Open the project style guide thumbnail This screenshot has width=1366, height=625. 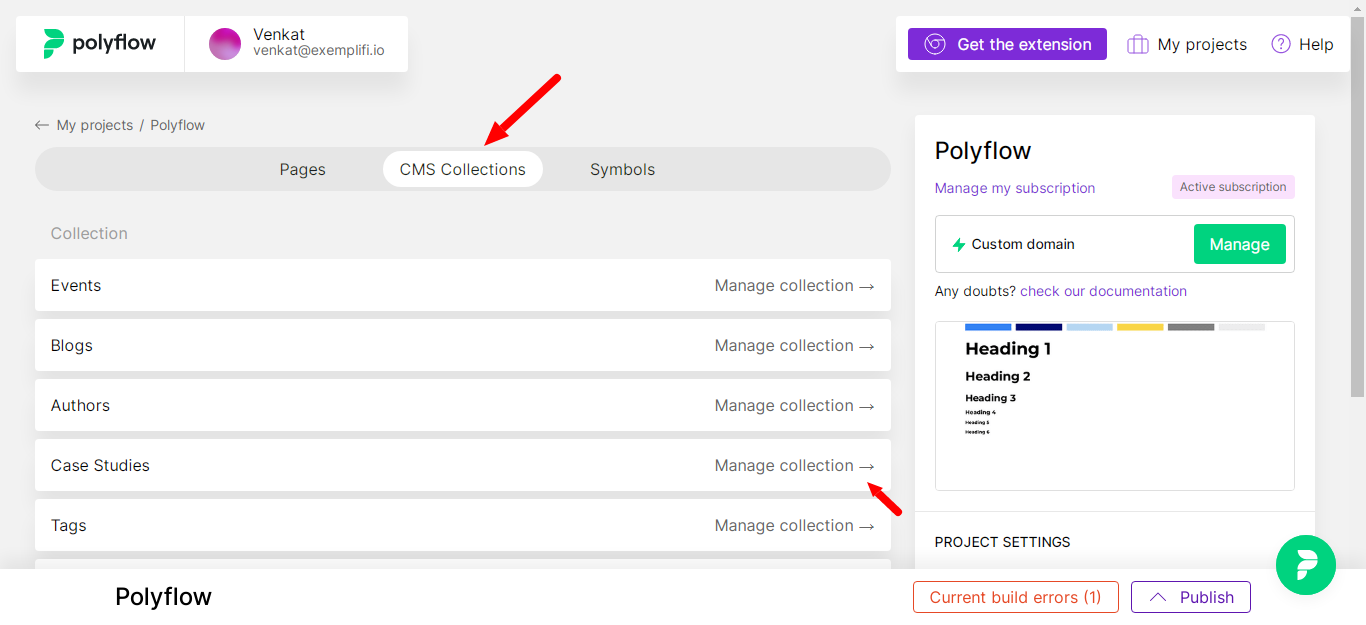click(x=1115, y=406)
